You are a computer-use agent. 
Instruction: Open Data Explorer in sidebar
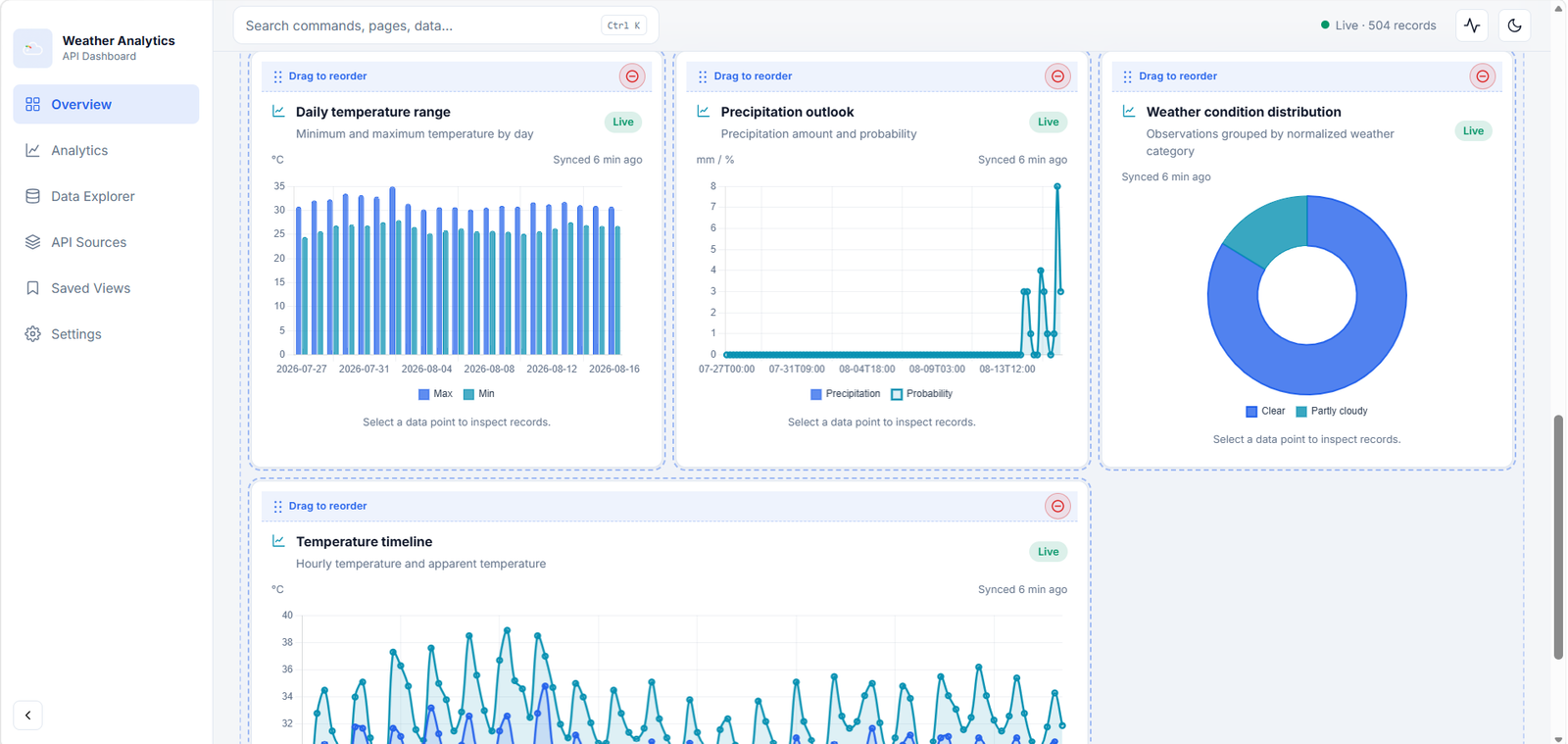coord(106,196)
